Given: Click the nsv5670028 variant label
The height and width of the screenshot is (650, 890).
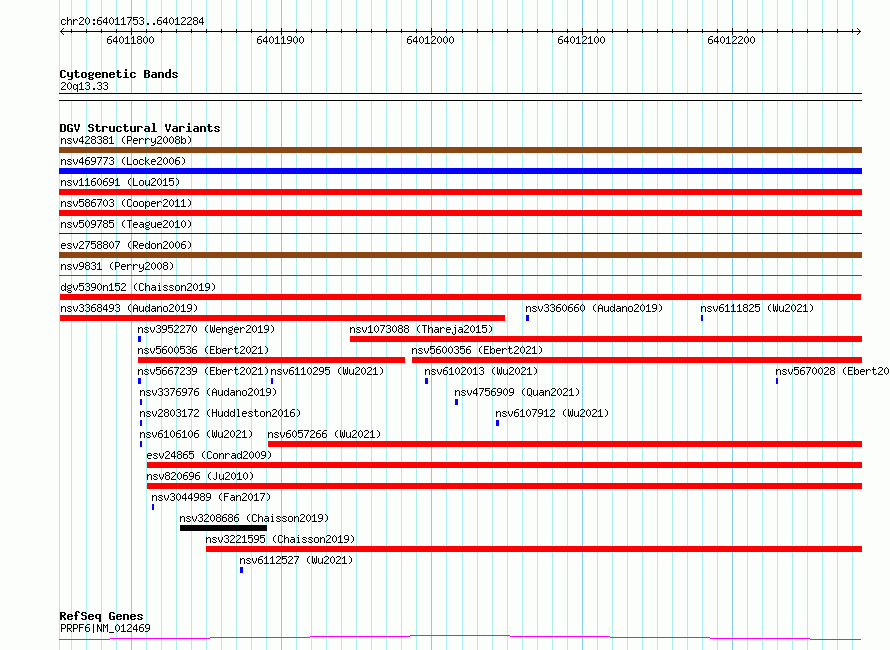Looking at the screenshot, I should (832, 371).
